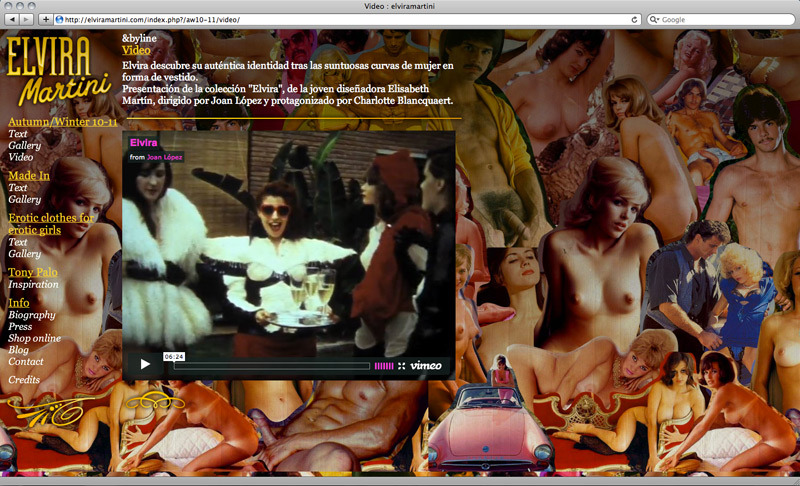Open the Contact page
The image size is (800, 486).
tap(26, 362)
